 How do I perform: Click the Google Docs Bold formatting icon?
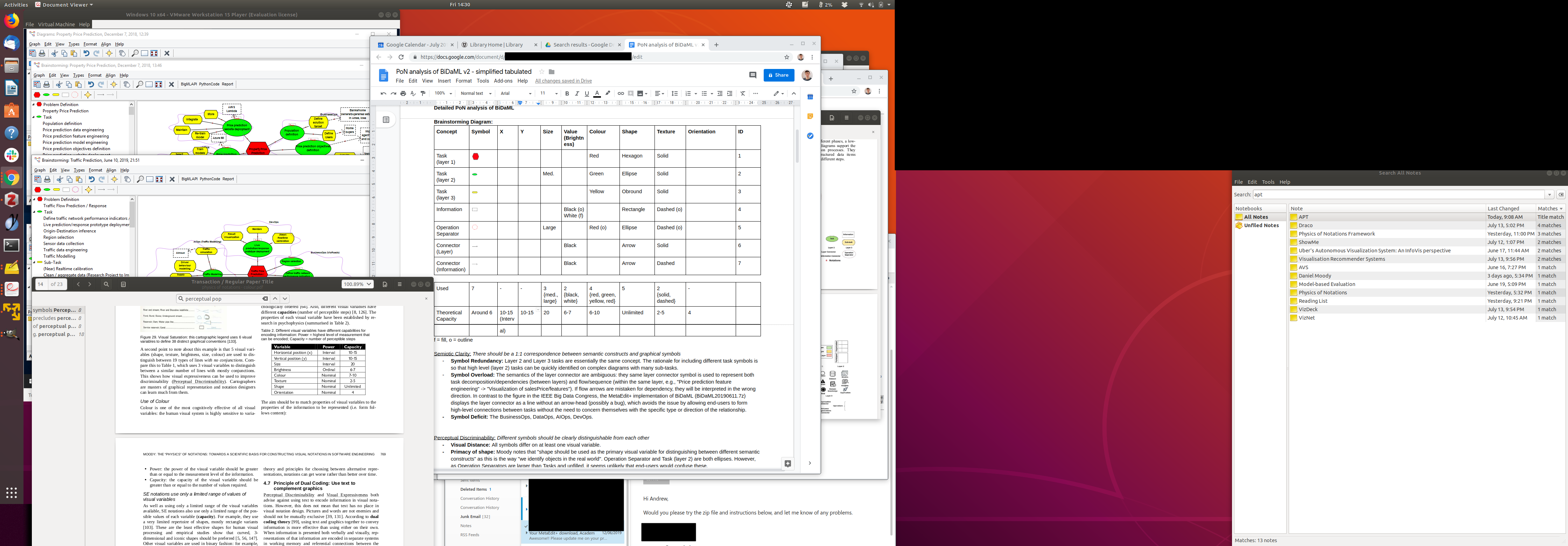[x=567, y=94]
